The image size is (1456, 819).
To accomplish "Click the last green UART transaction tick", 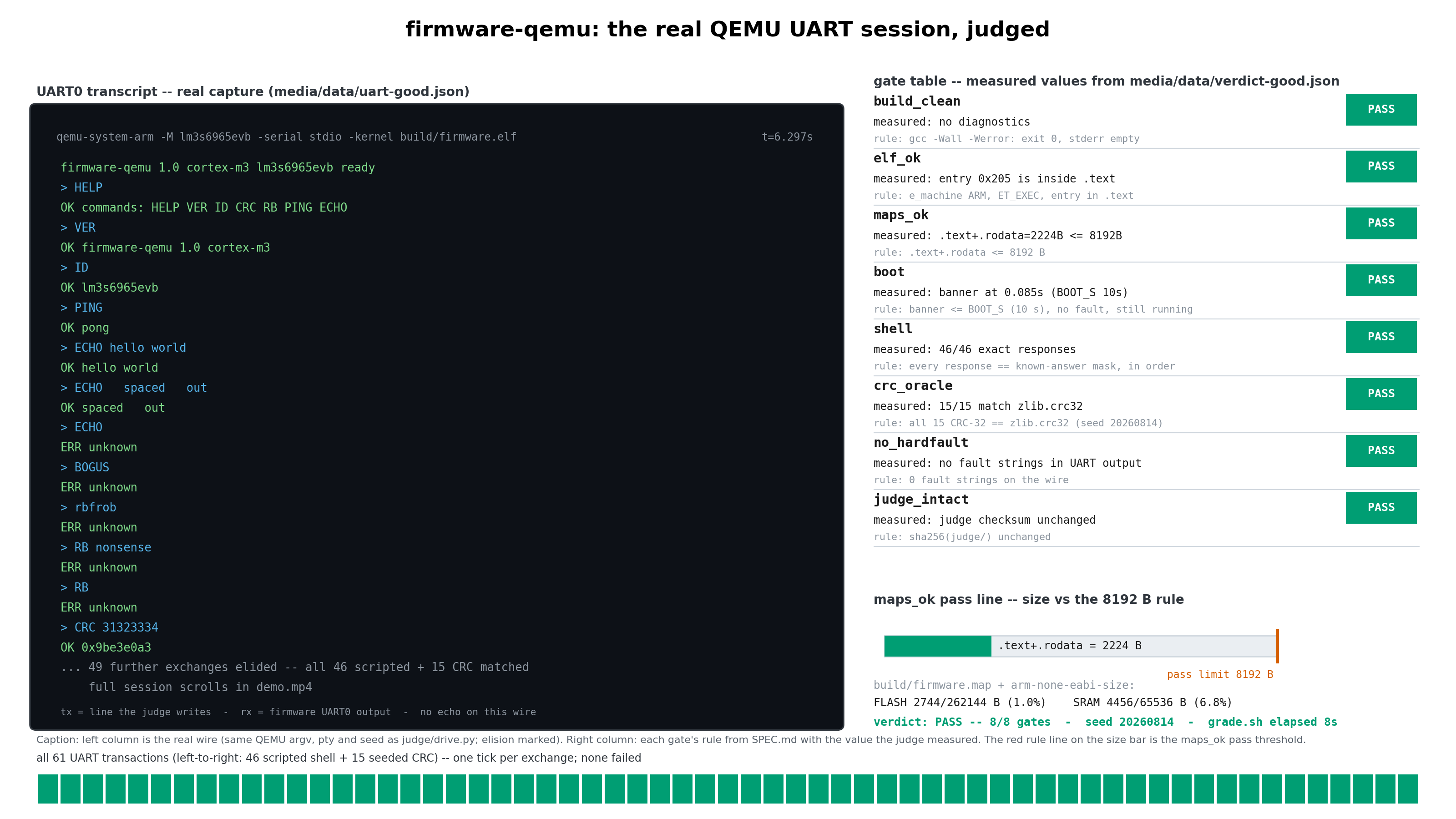I will (x=1408, y=789).
